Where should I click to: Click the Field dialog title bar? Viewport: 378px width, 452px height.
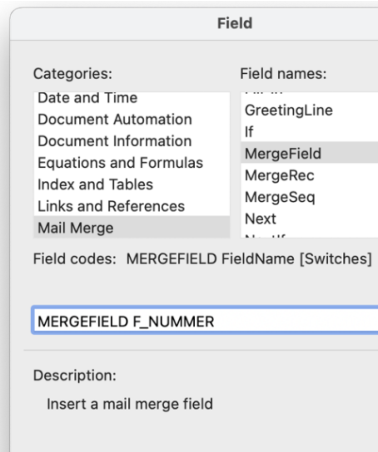point(194,23)
